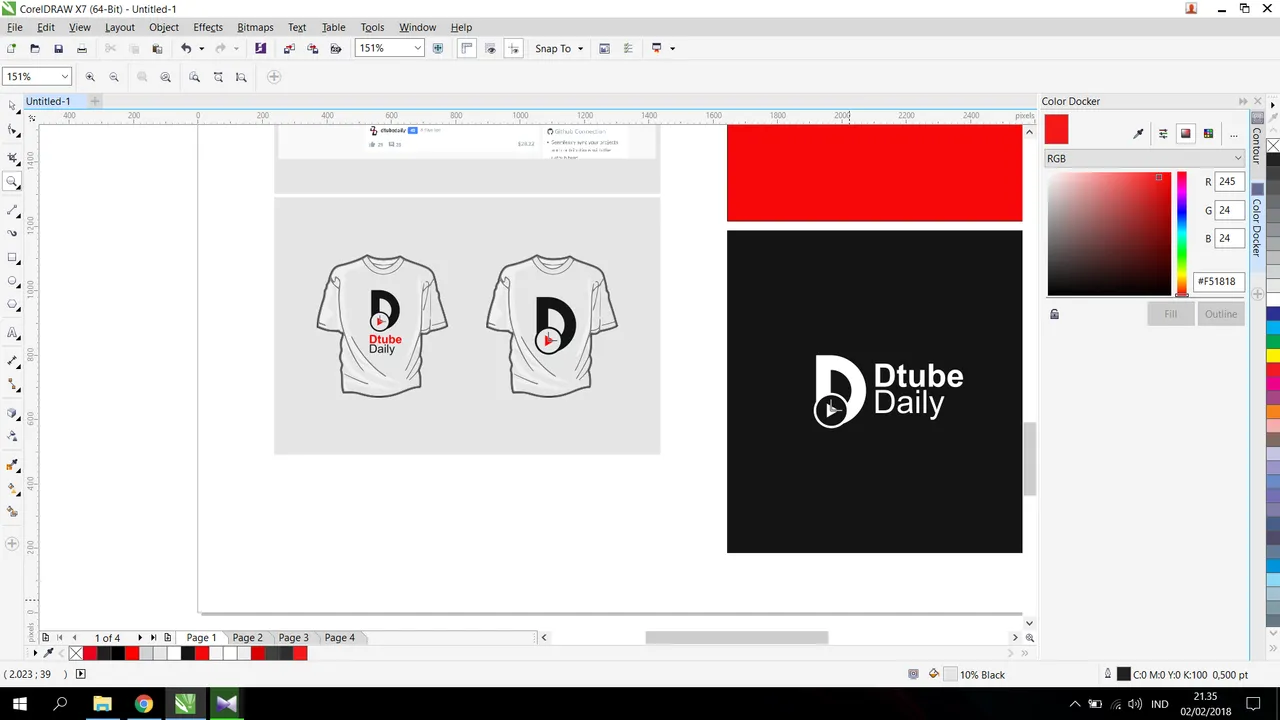
Task: Select the Polygon tool
Action: click(12, 305)
